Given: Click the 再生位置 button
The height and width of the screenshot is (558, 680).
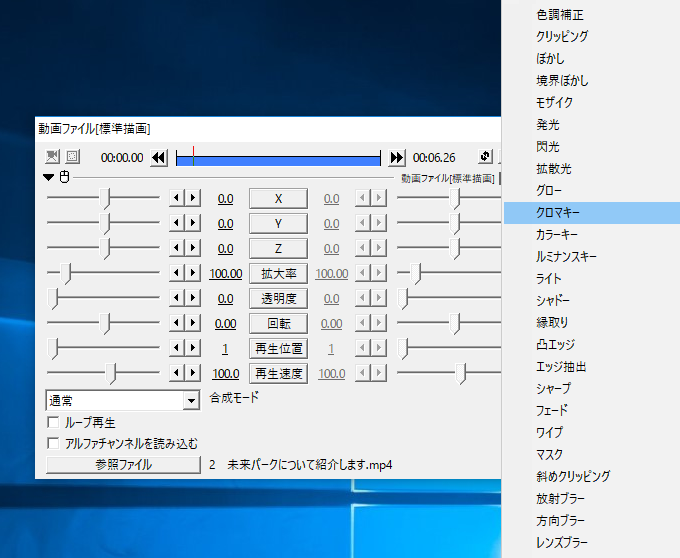Looking at the screenshot, I should click(x=278, y=349).
